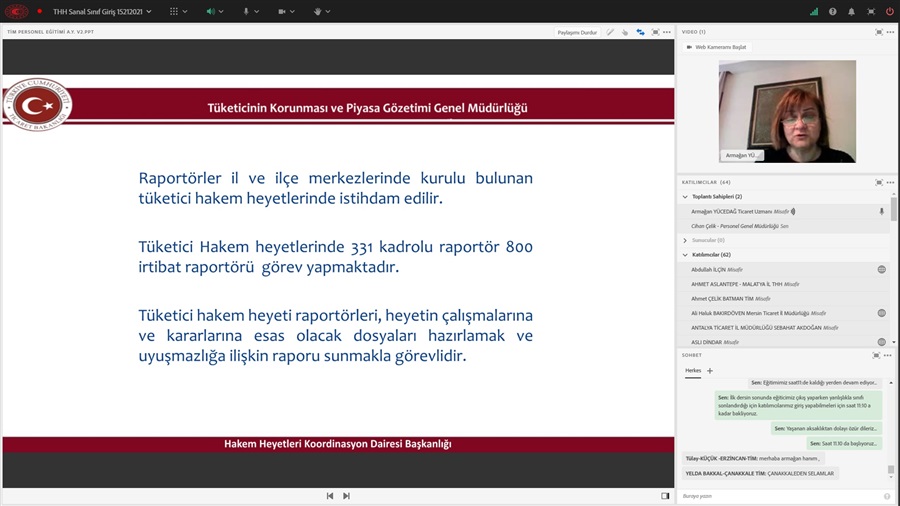Select participant Abdullah İLÇİN

[x=783, y=270]
